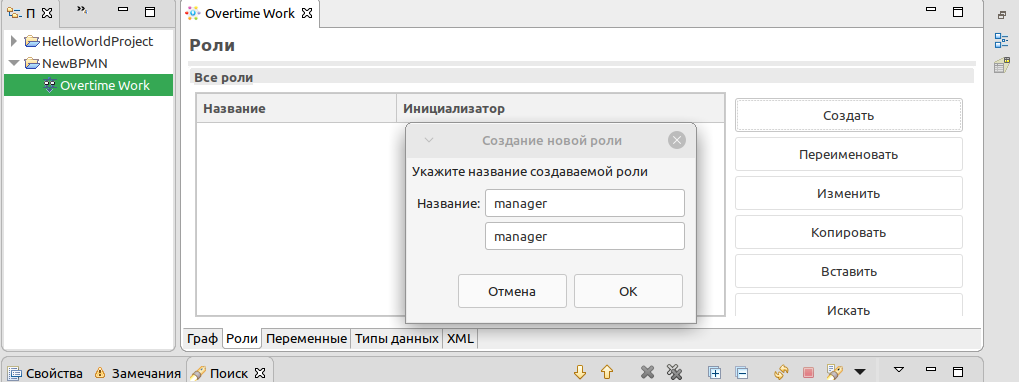The image size is (1019, 382).
Task: Open the dialog title bar chevron menu
Action: (428, 140)
